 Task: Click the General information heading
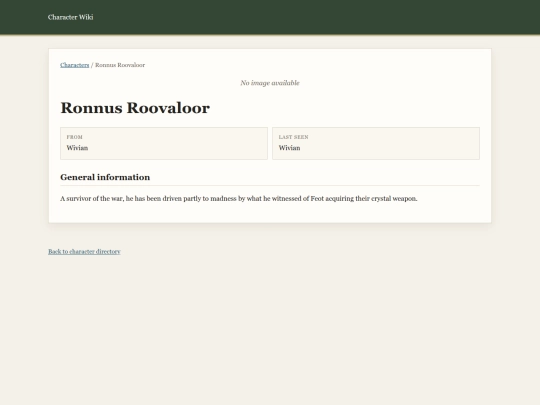click(x=105, y=177)
